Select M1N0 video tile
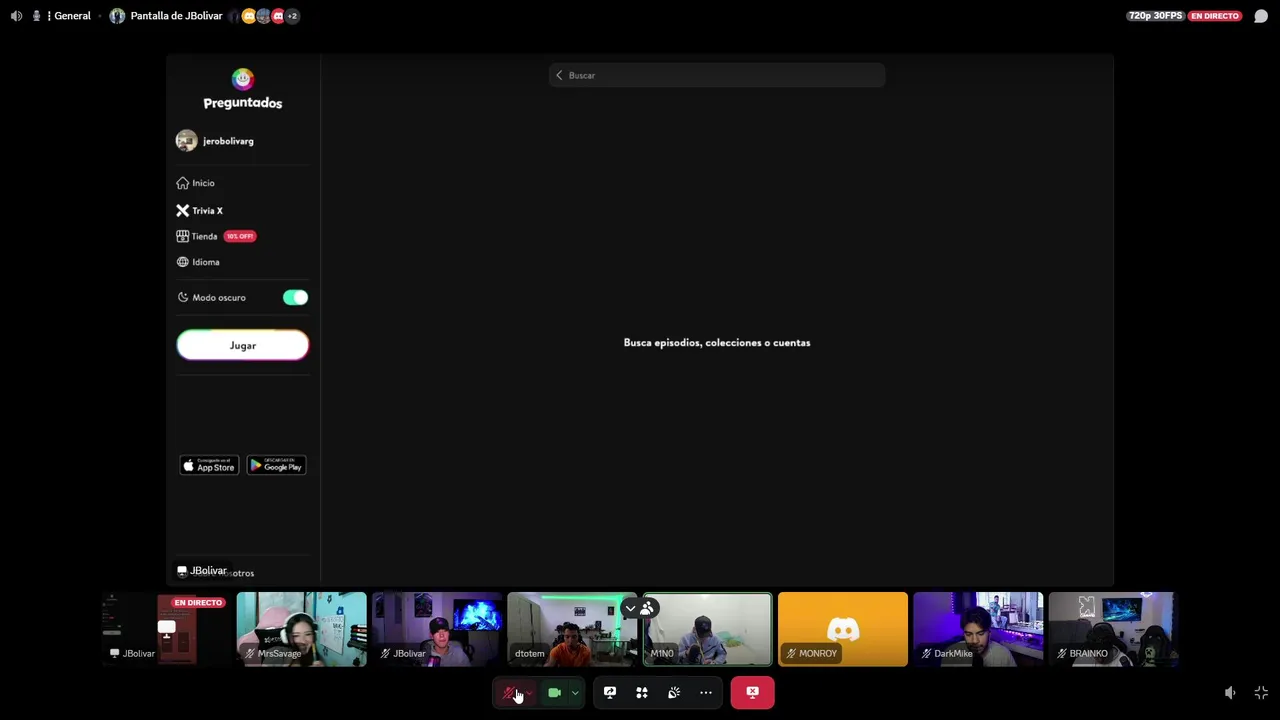 [707, 629]
